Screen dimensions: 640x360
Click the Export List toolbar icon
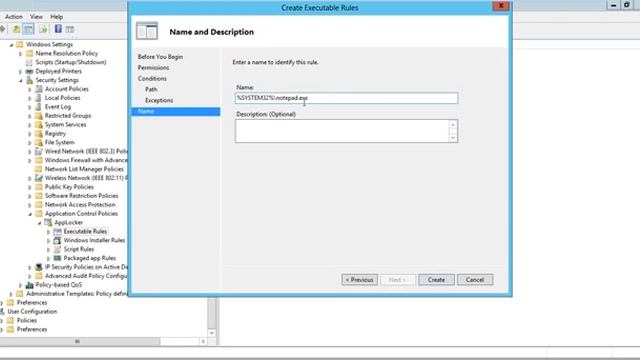coord(42,29)
